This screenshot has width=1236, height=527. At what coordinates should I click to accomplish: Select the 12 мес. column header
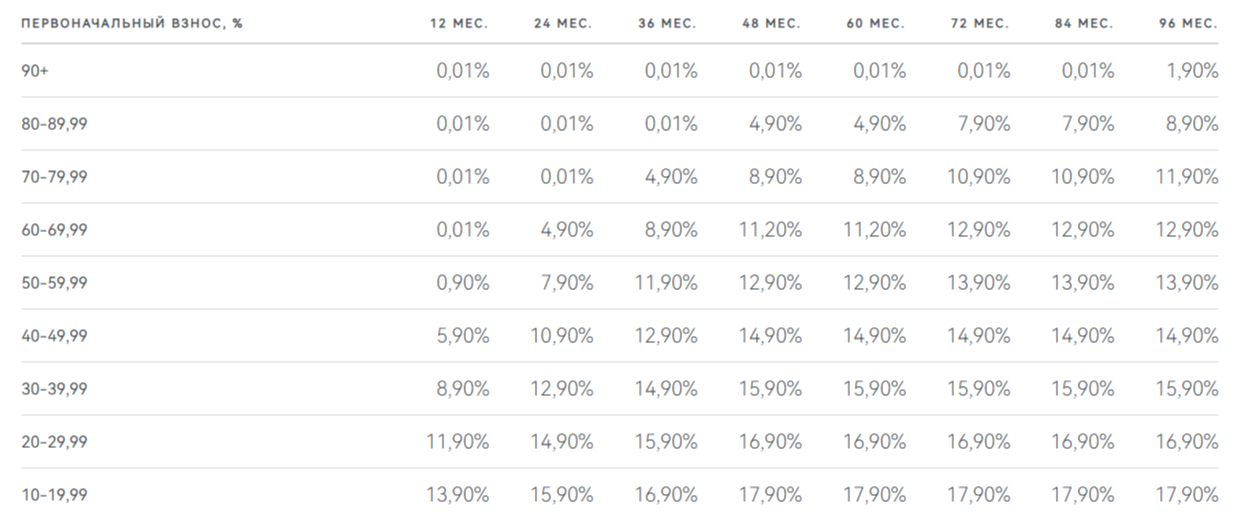click(459, 24)
